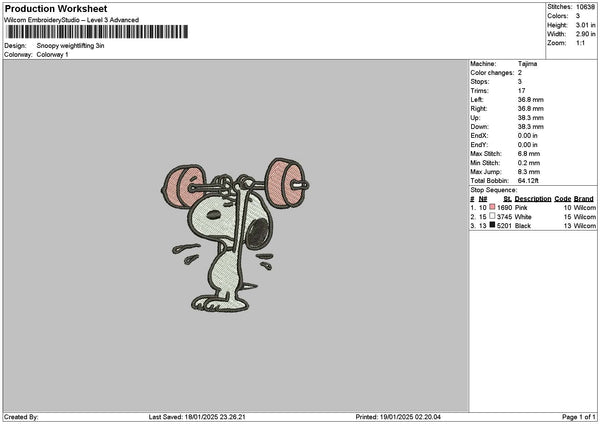Viewport: 600px width, 424px height.
Task: Click the Down value 38.3 mm
Action: 530,127
